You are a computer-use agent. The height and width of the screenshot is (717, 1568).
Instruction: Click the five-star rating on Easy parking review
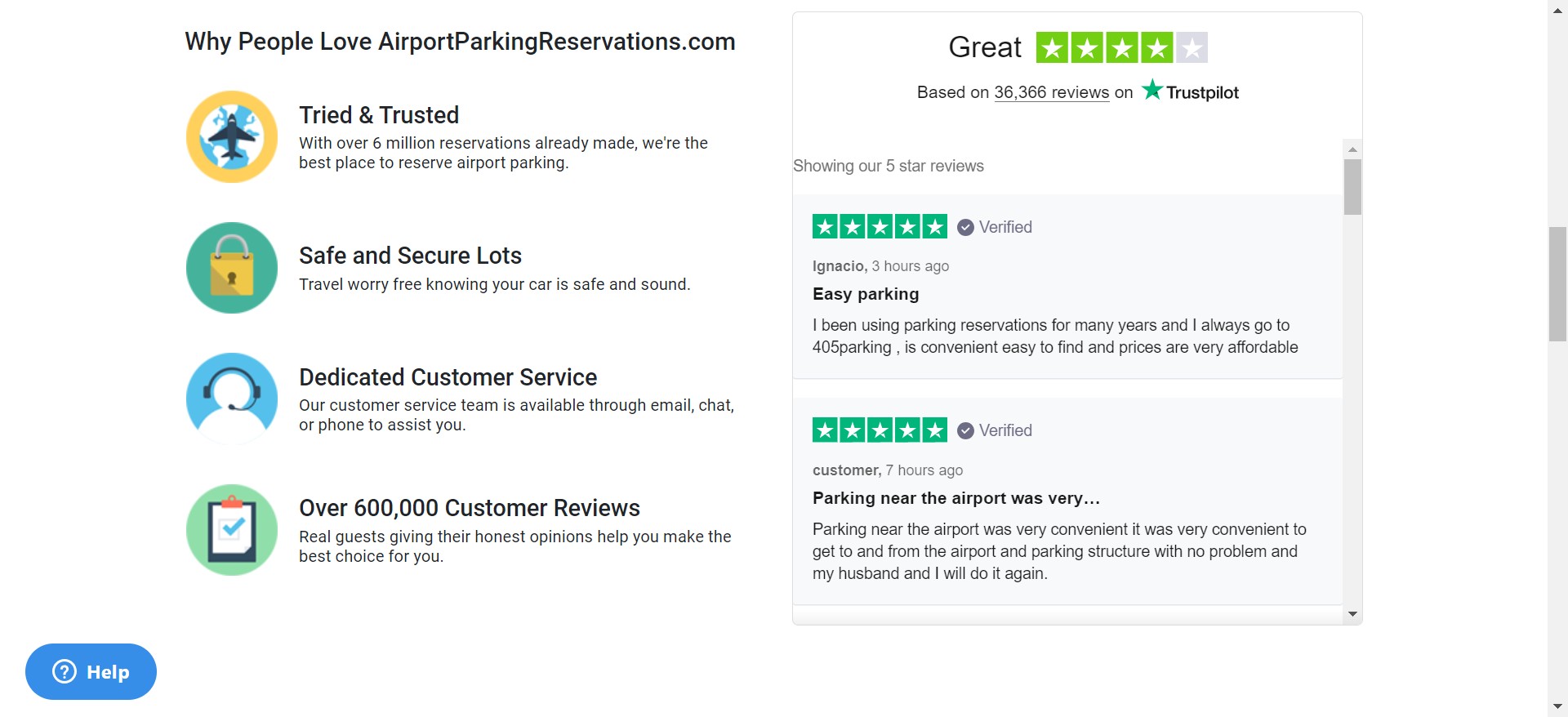[x=880, y=226]
